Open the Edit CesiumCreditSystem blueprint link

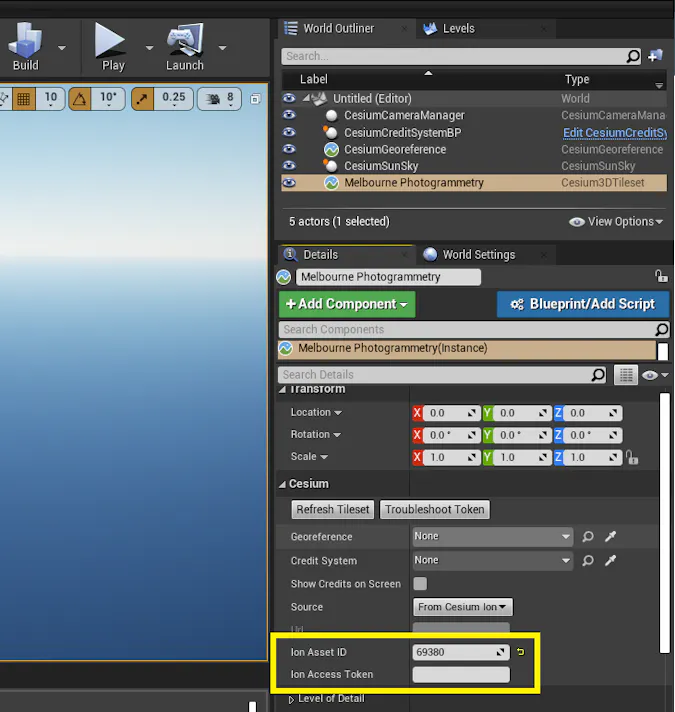point(615,133)
